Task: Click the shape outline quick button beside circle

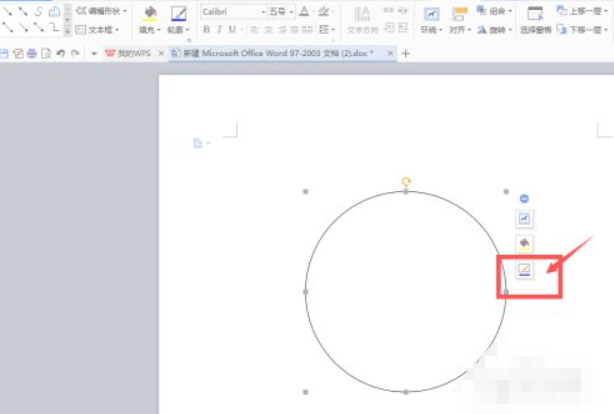Action: point(525,269)
